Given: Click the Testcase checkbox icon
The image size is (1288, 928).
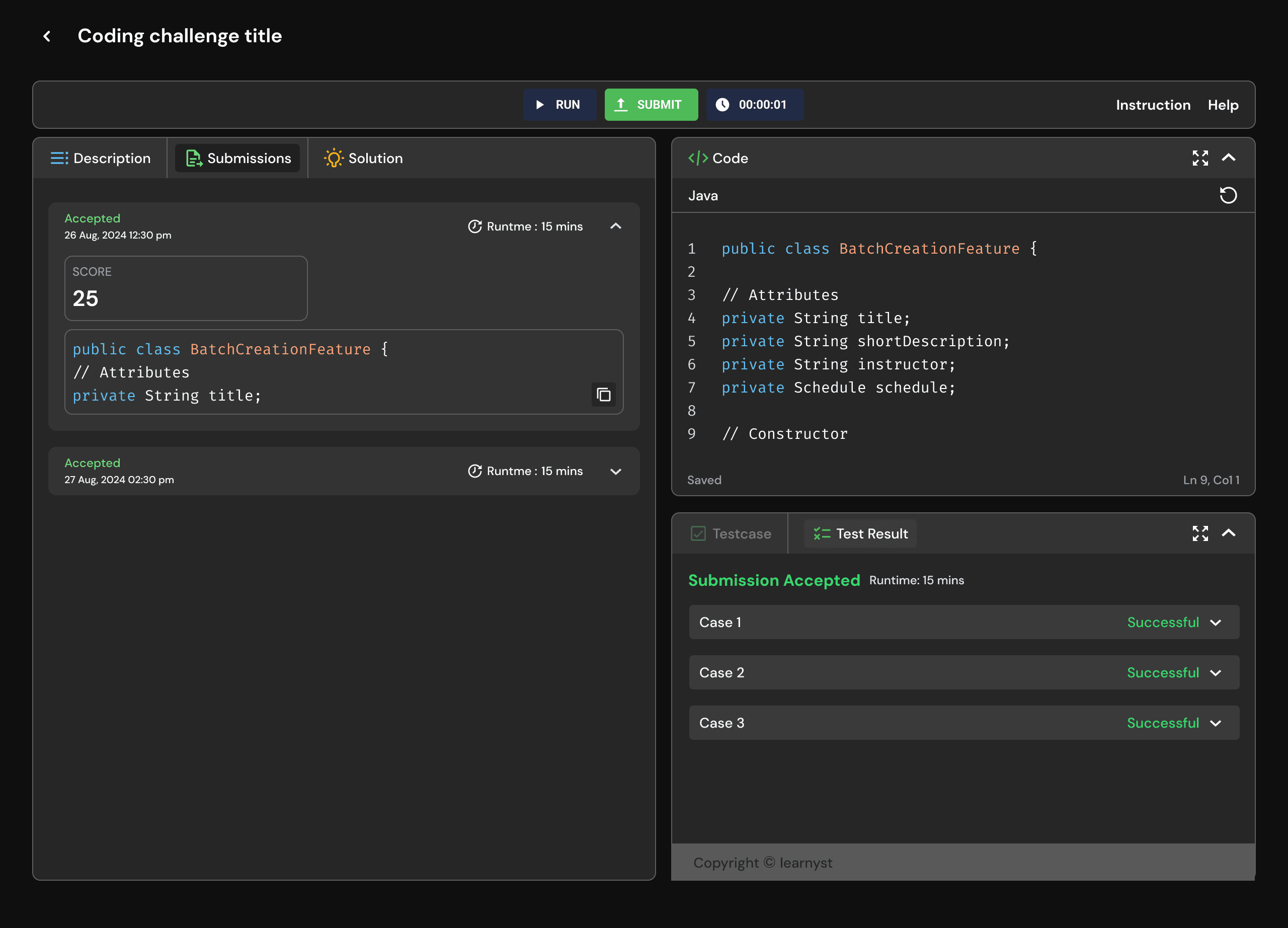Looking at the screenshot, I should pos(698,533).
